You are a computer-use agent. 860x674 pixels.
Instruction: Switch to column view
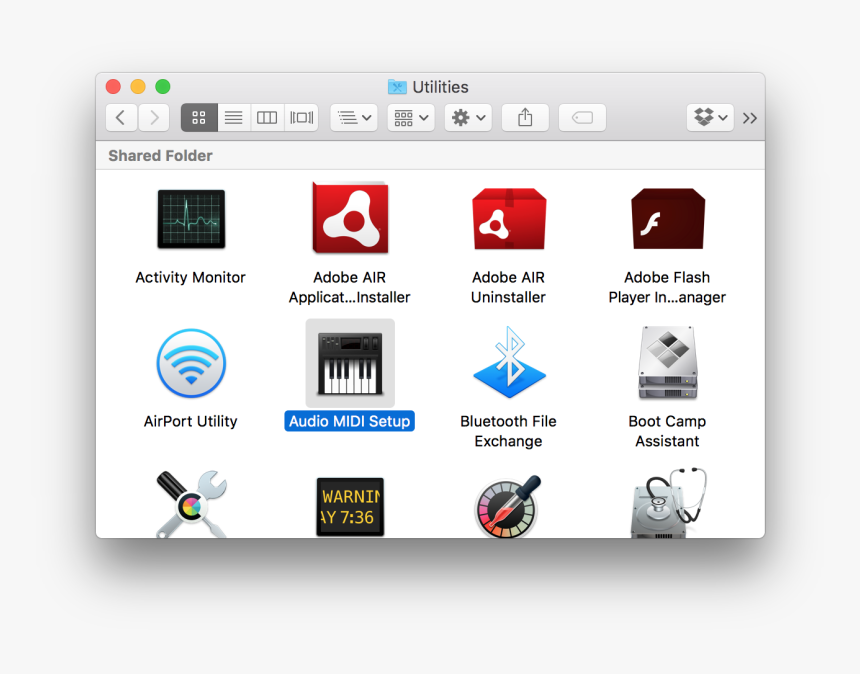click(268, 117)
